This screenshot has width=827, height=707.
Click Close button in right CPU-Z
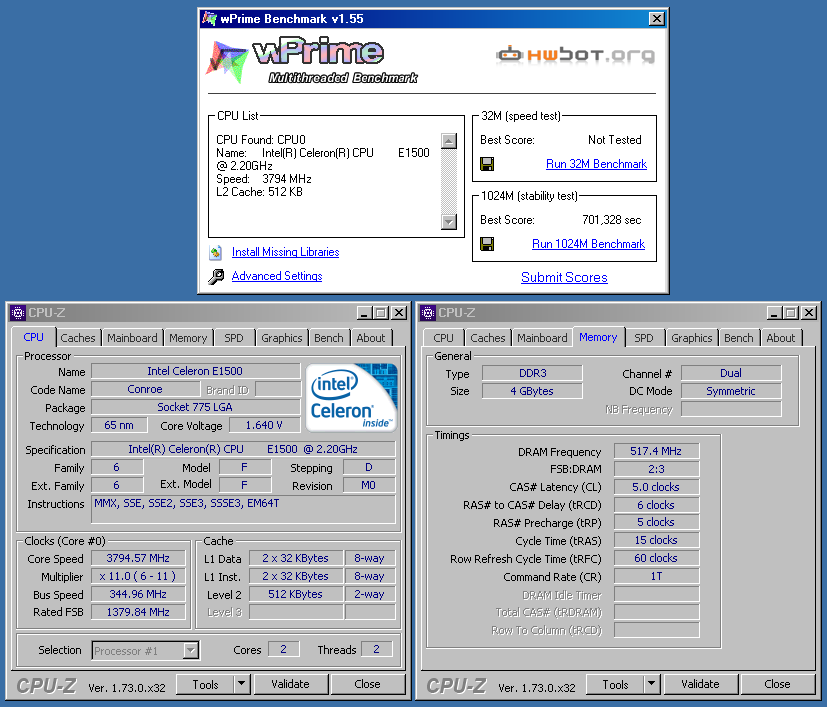(777, 684)
